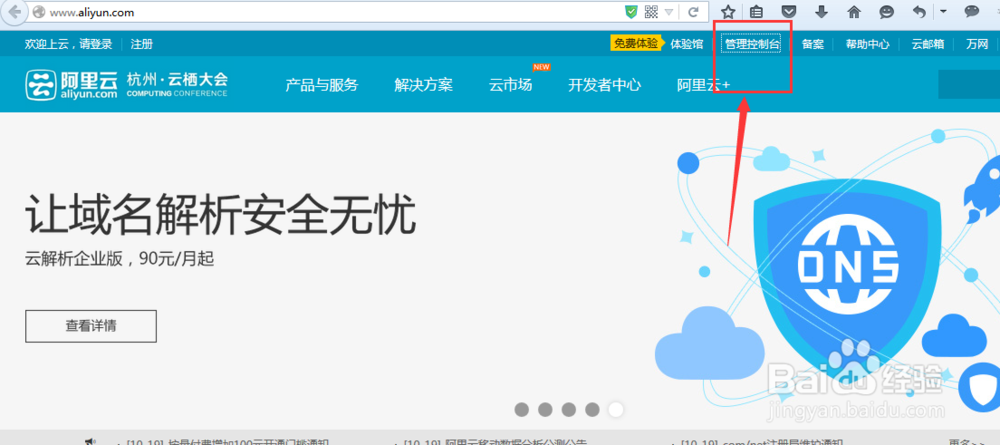The height and width of the screenshot is (445, 1000).
Task: Click the smiley chat icon in toolbar
Action: pos(886,11)
